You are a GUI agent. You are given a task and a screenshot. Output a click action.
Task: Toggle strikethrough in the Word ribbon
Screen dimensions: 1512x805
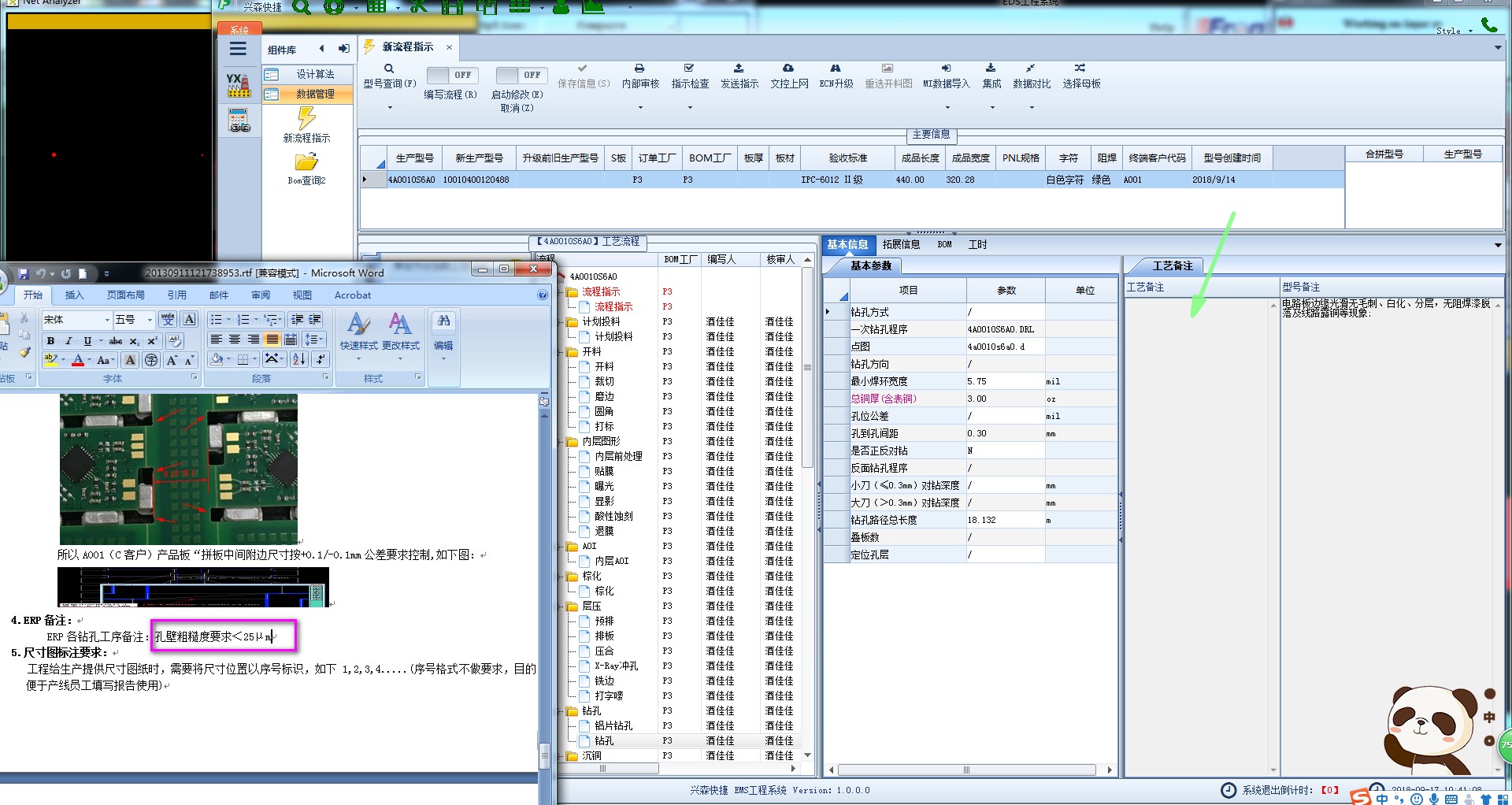116,341
